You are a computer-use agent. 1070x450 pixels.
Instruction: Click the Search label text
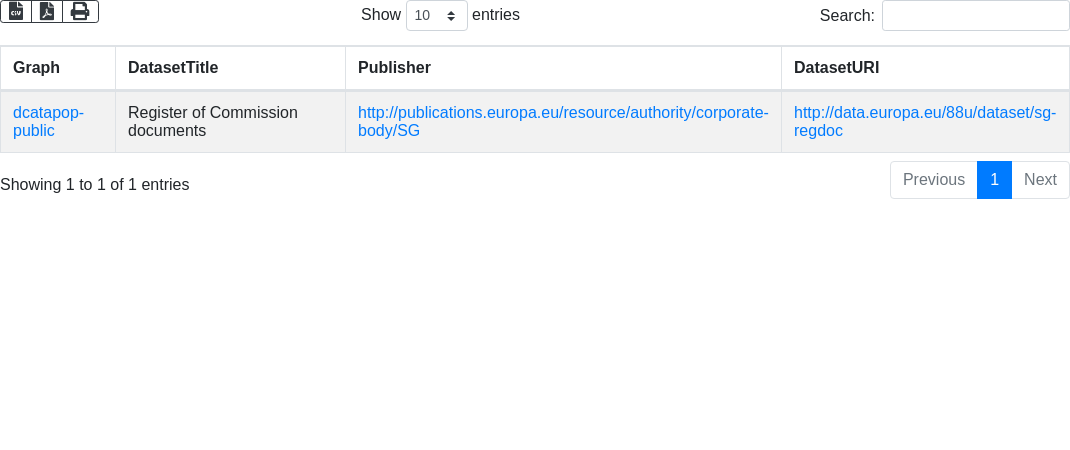(x=846, y=16)
